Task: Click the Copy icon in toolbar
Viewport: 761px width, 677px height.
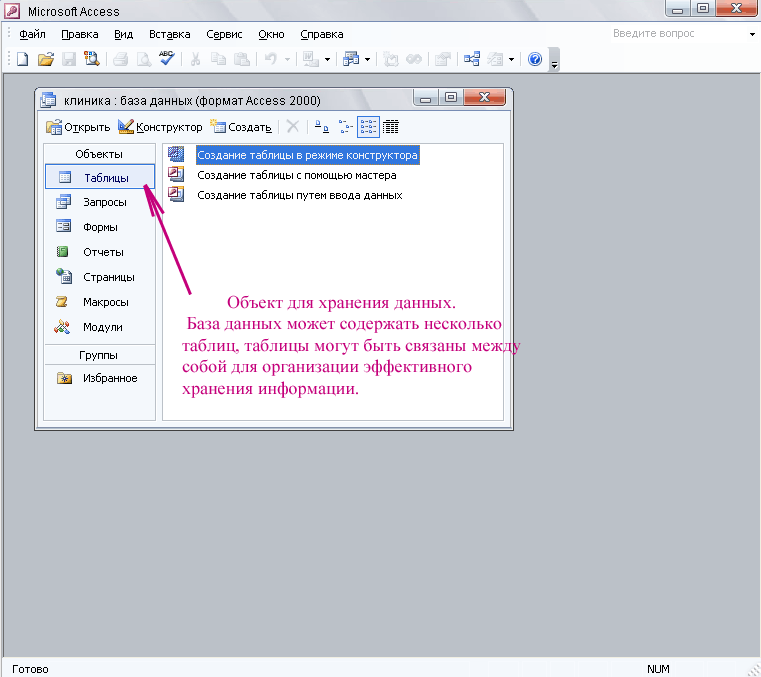Action: (x=218, y=59)
